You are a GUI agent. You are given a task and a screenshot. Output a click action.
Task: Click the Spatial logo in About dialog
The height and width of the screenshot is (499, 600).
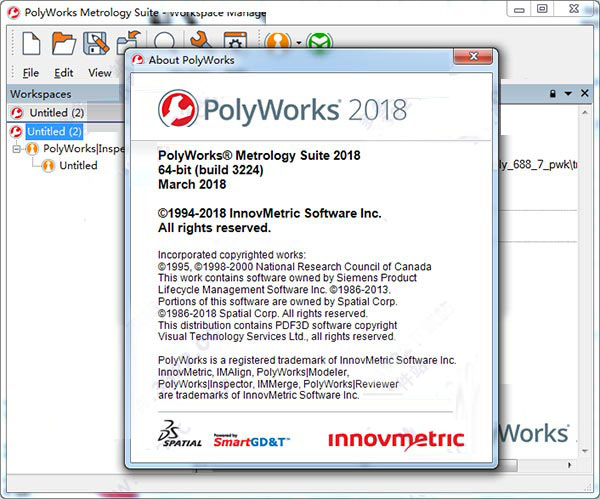179,434
